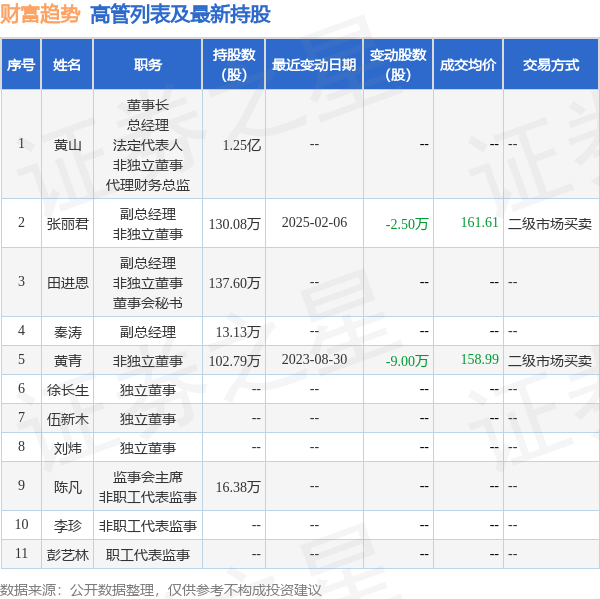Click the 161.61 average price
This screenshot has width=600, height=599.
[479, 222]
